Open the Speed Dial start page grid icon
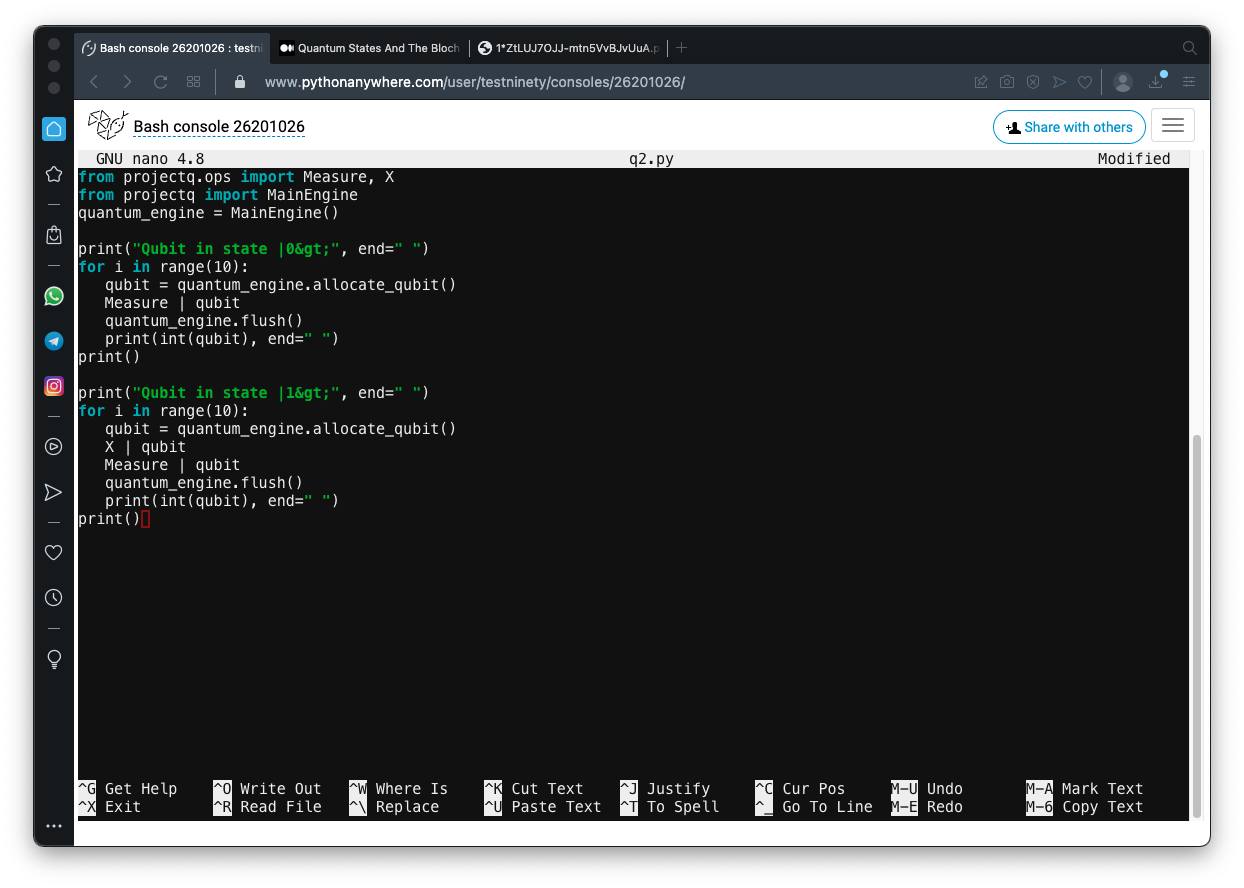1244x888 pixels. point(194,82)
